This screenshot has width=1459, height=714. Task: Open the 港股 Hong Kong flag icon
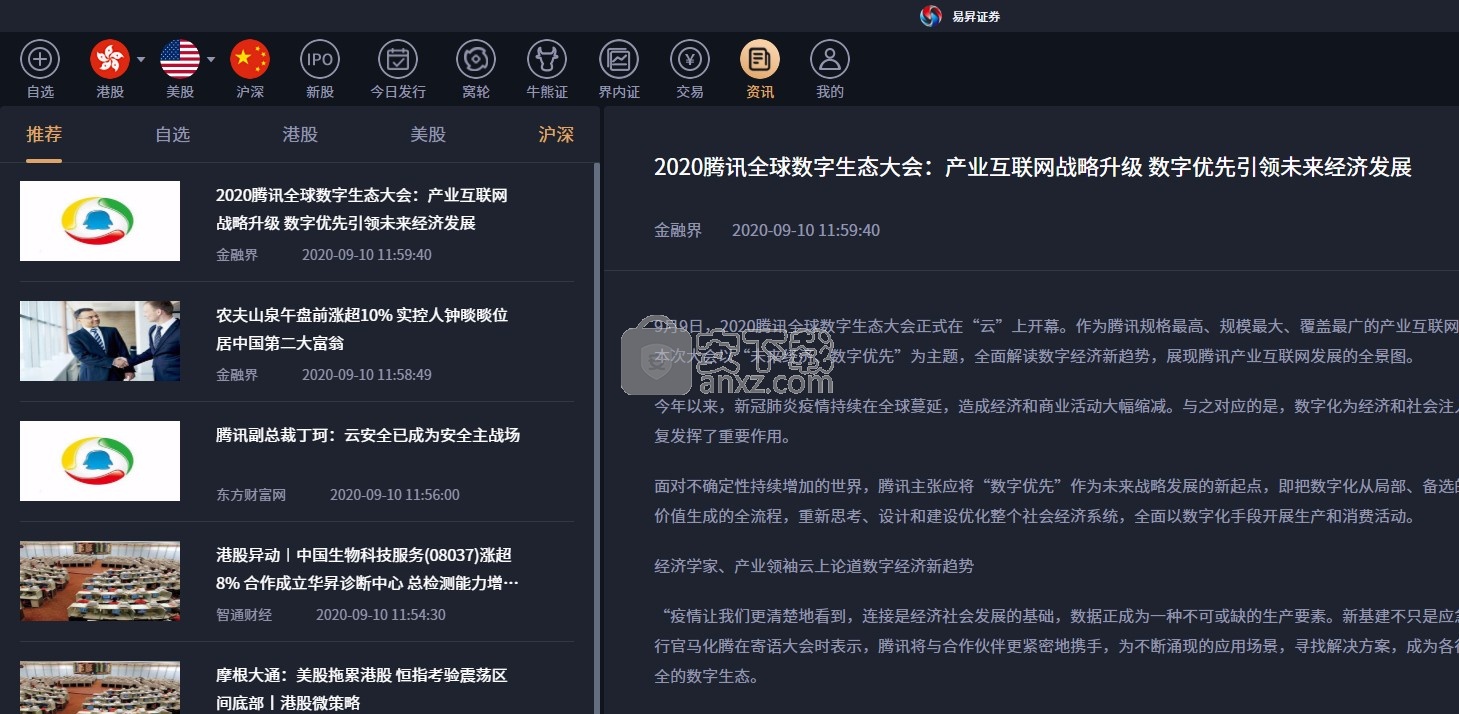pyautogui.click(x=110, y=60)
